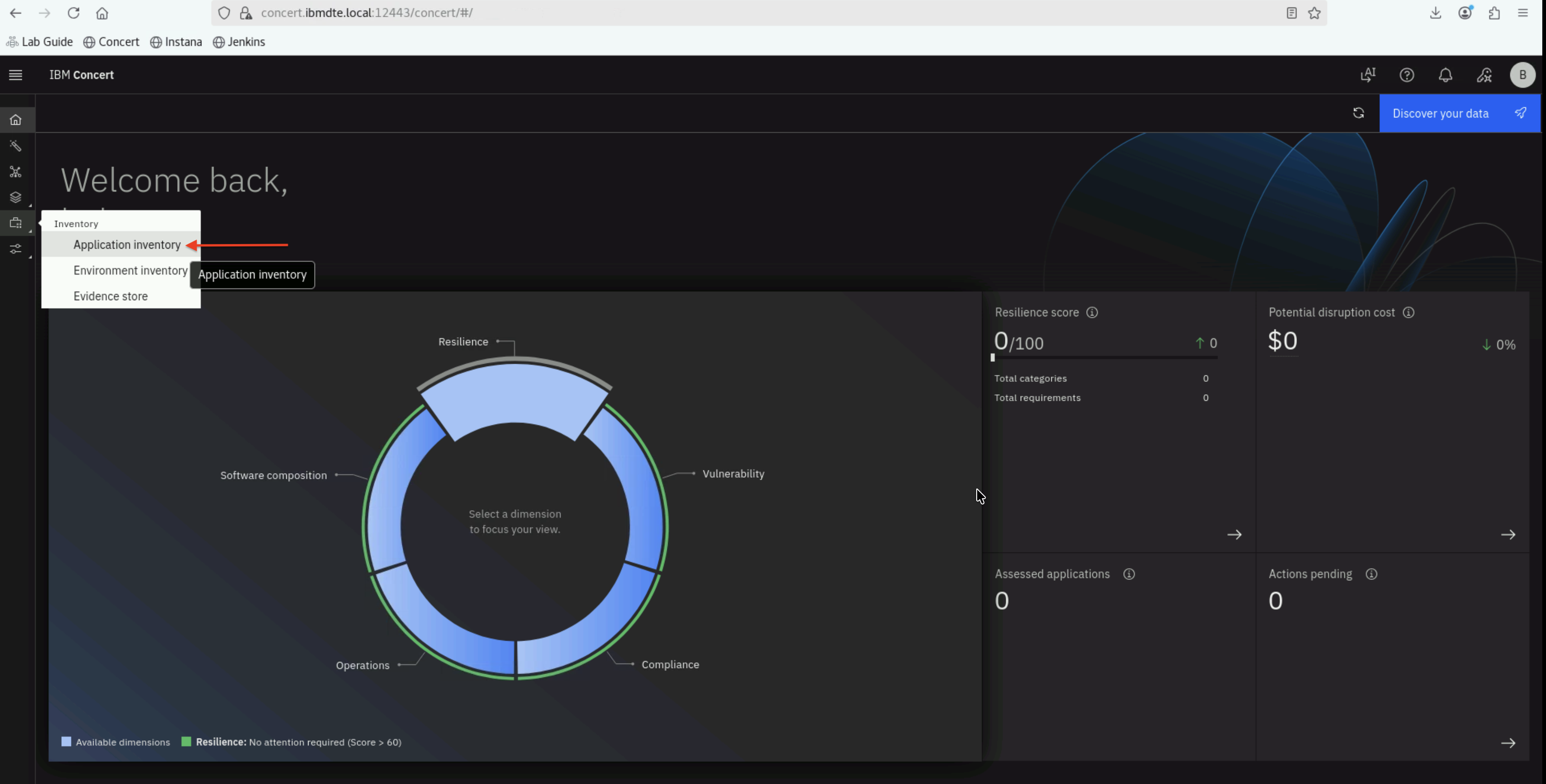Open the second sidebar icon below Home

(x=16, y=146)
